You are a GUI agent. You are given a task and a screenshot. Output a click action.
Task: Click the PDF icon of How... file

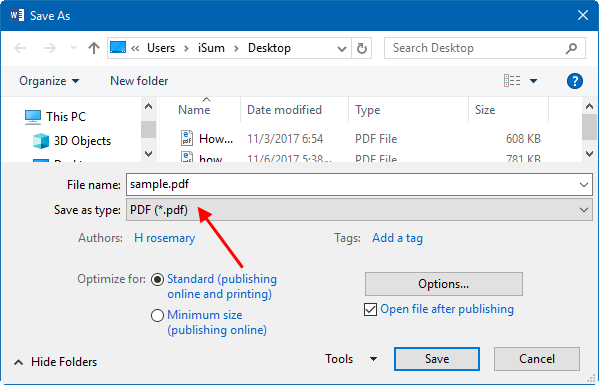point(187,138)
